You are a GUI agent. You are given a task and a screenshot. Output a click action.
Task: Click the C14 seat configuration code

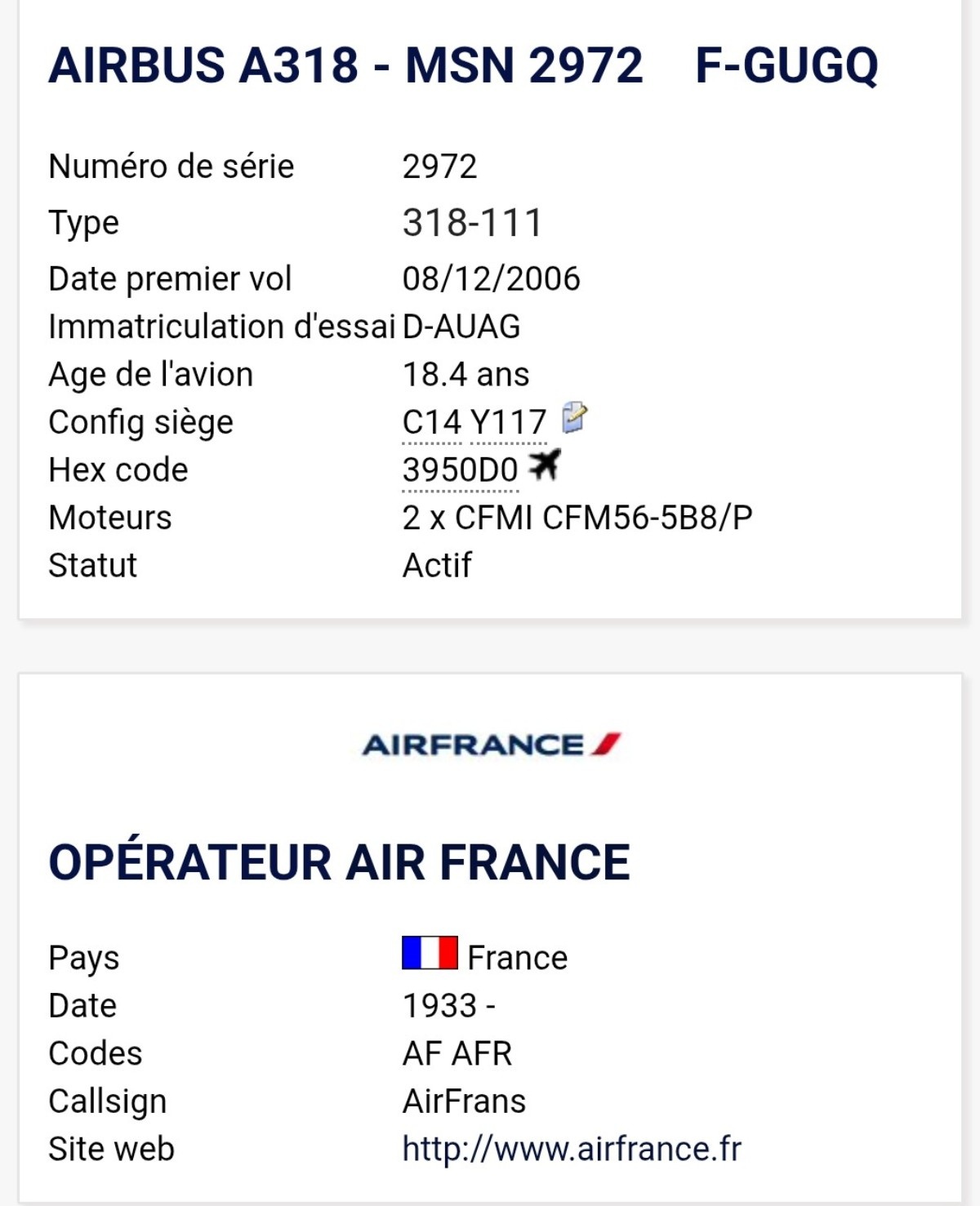click(432, 422)
